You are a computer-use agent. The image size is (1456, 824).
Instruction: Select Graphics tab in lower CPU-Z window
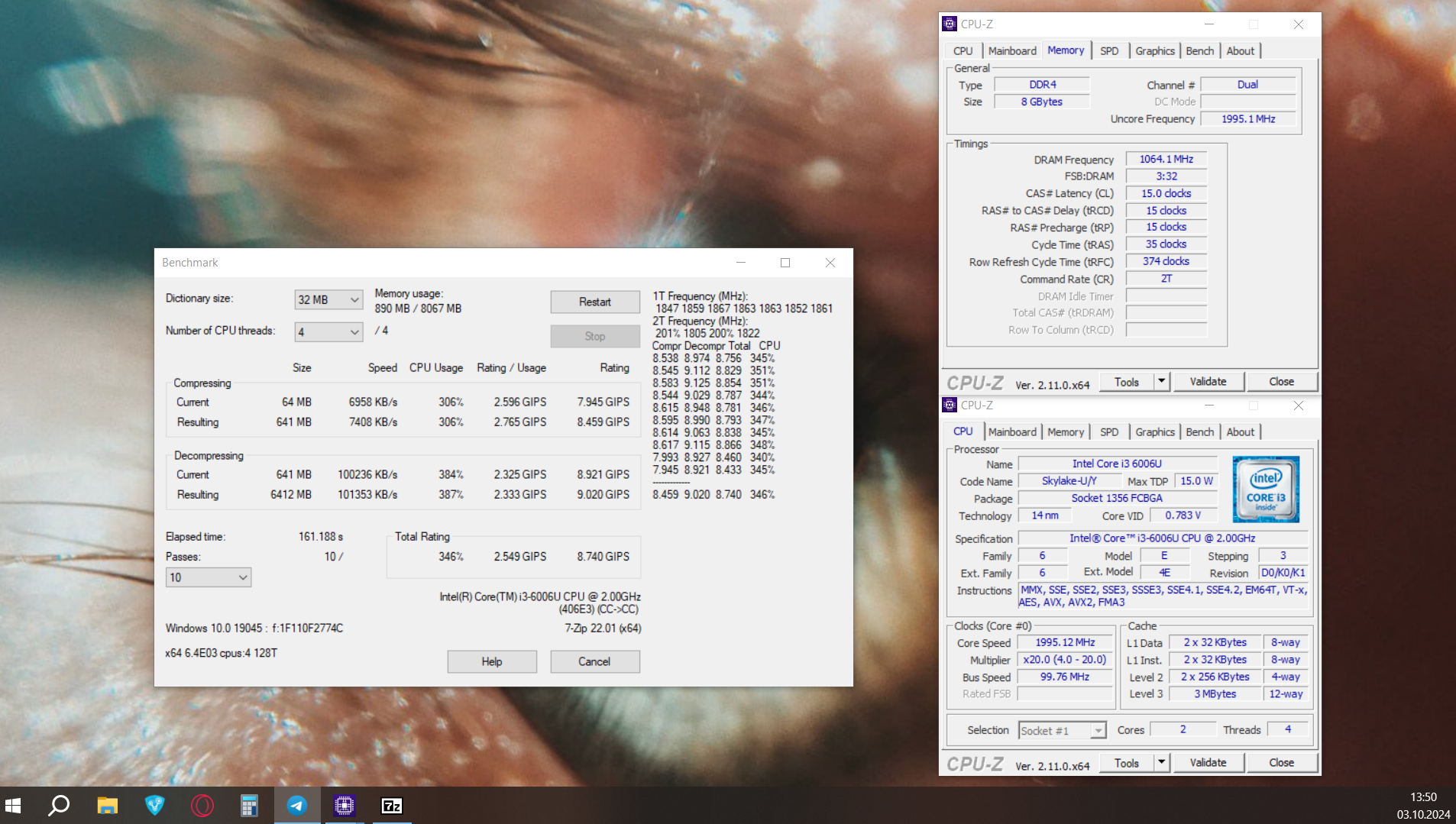pyautogui.click(x=1155, y=432)
